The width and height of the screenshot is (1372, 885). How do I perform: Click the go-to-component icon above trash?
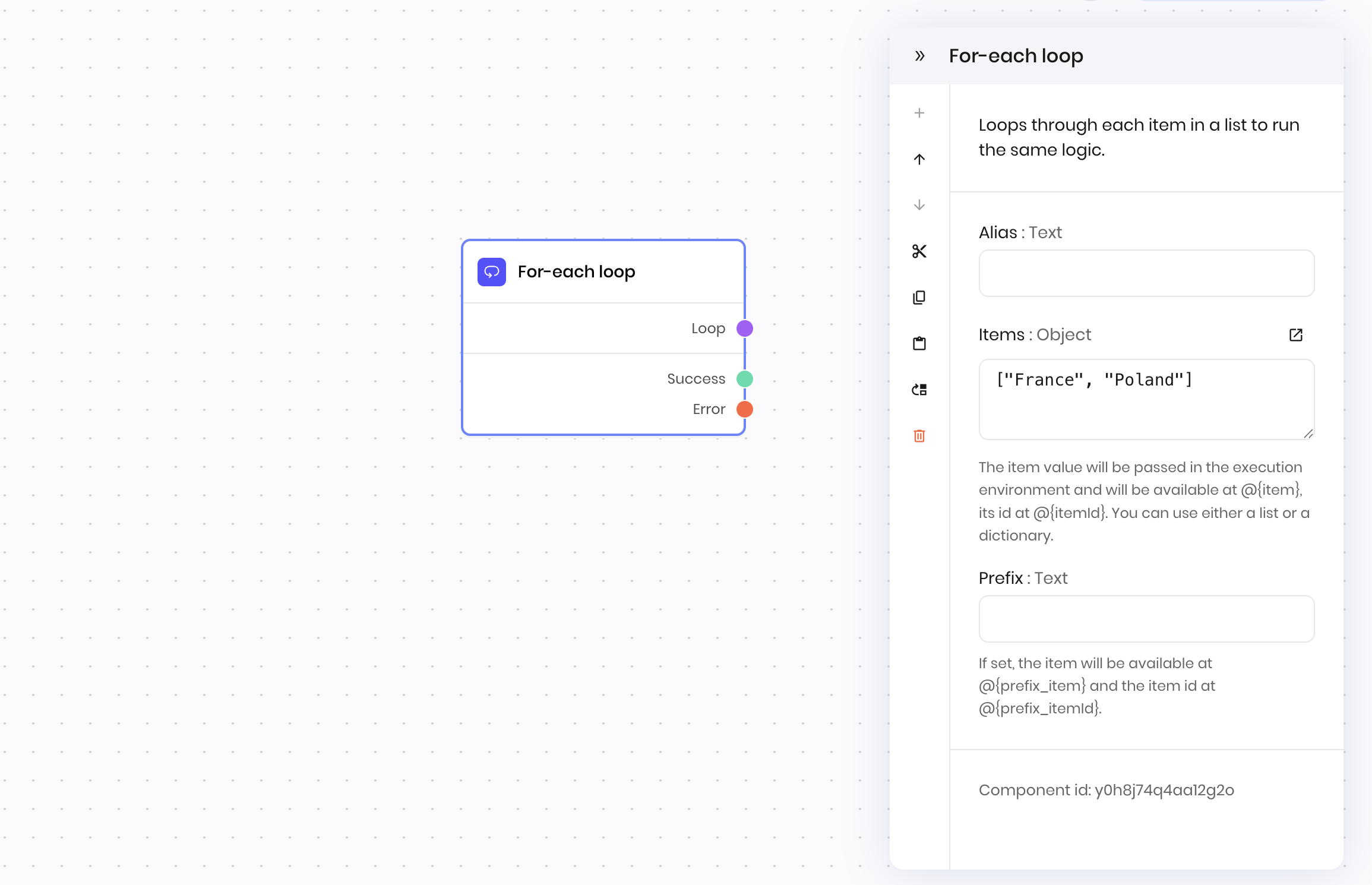pos(919,390)
